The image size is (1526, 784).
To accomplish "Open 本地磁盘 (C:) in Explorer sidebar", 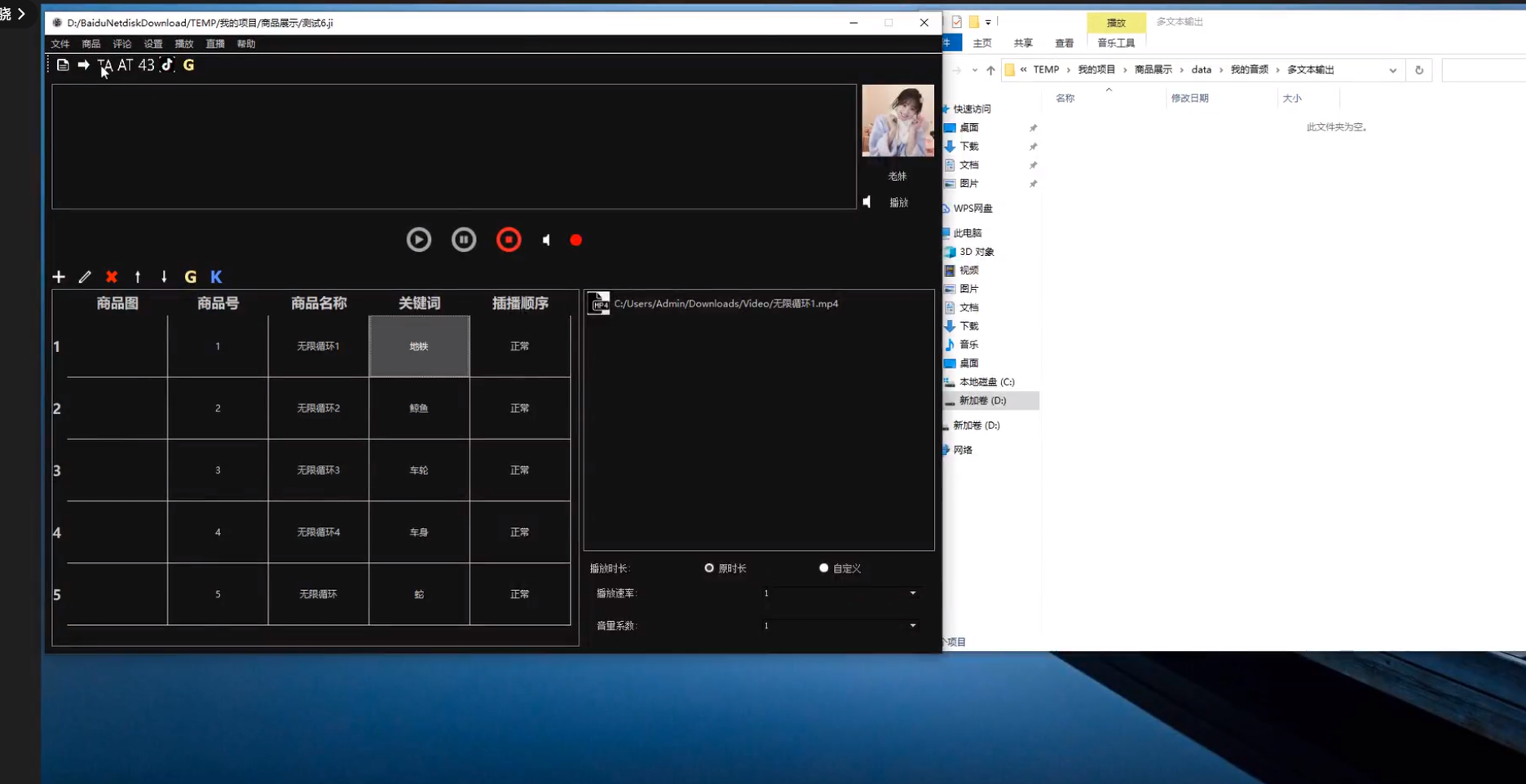I will click(x=986, y=382).
